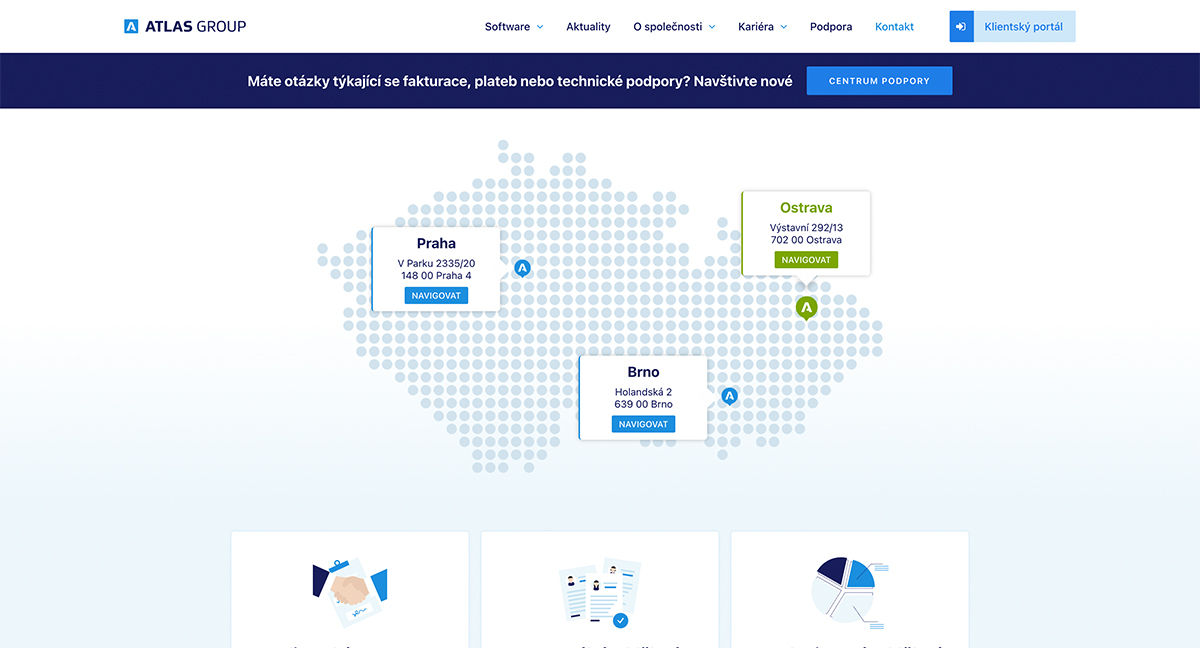
Task: Open the Aktuality menu item
Action: click(588, 27)
